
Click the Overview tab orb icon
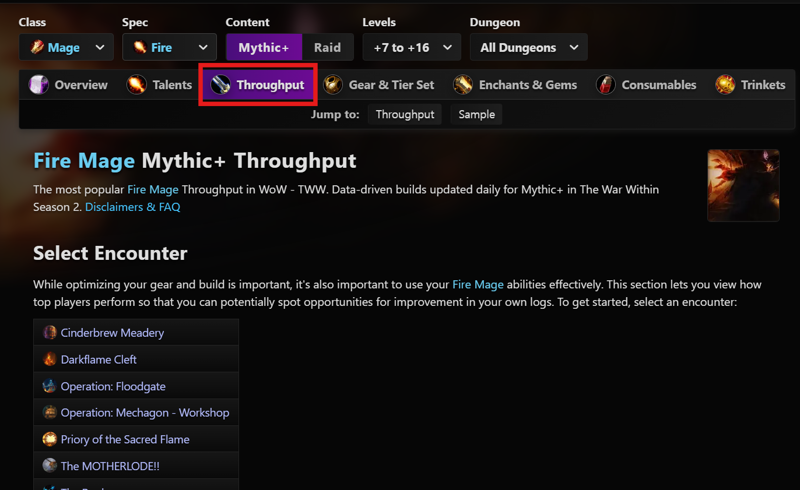click(39, 85)
